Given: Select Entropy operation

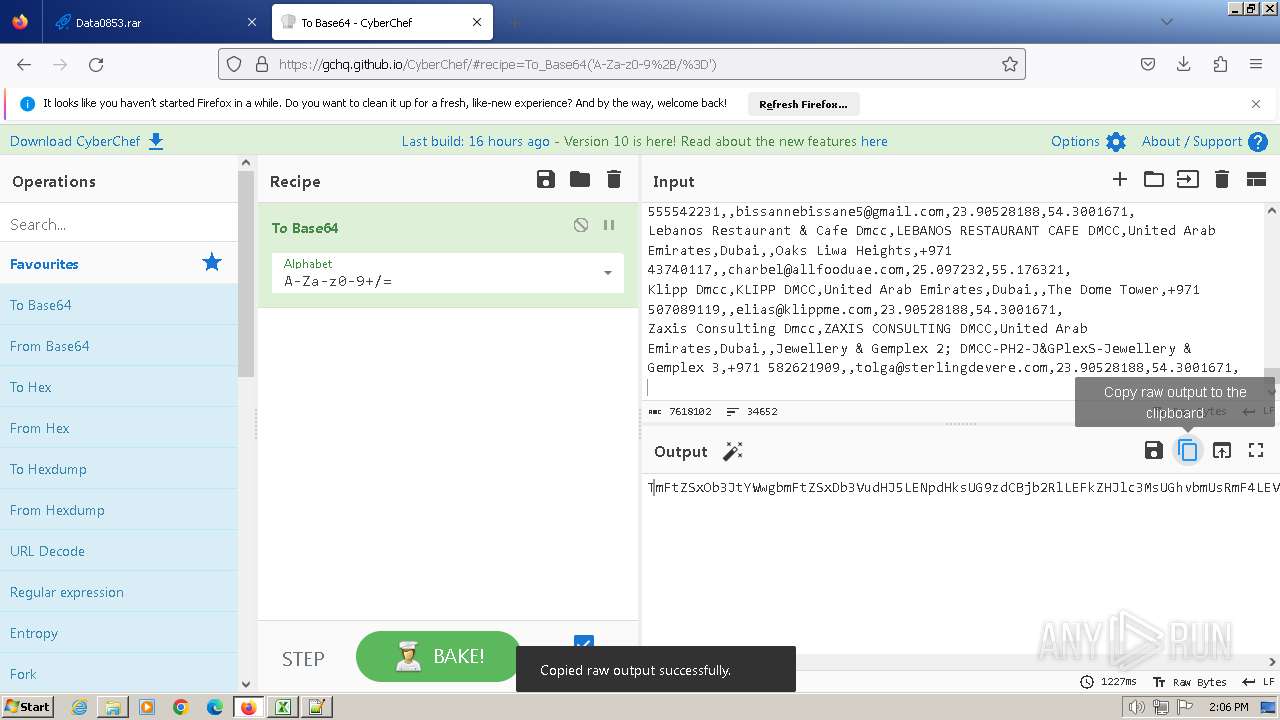Looking at the screenshot, I should [118, 633].
